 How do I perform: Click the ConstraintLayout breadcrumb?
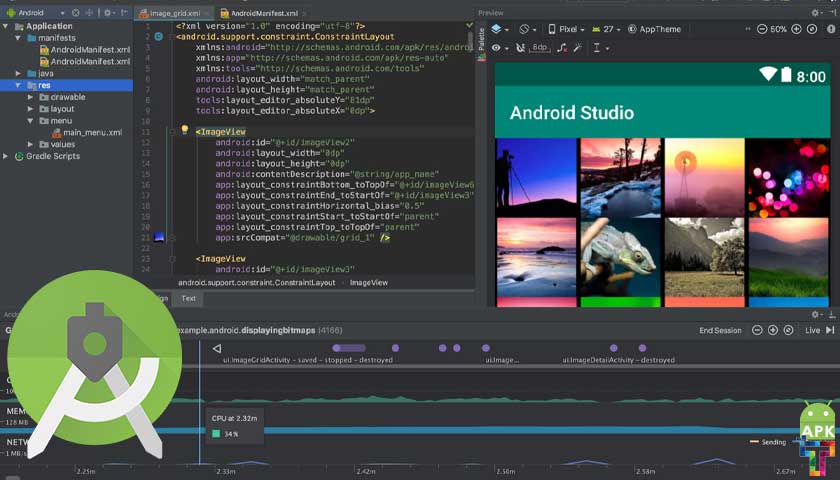(x=257, y=282)
